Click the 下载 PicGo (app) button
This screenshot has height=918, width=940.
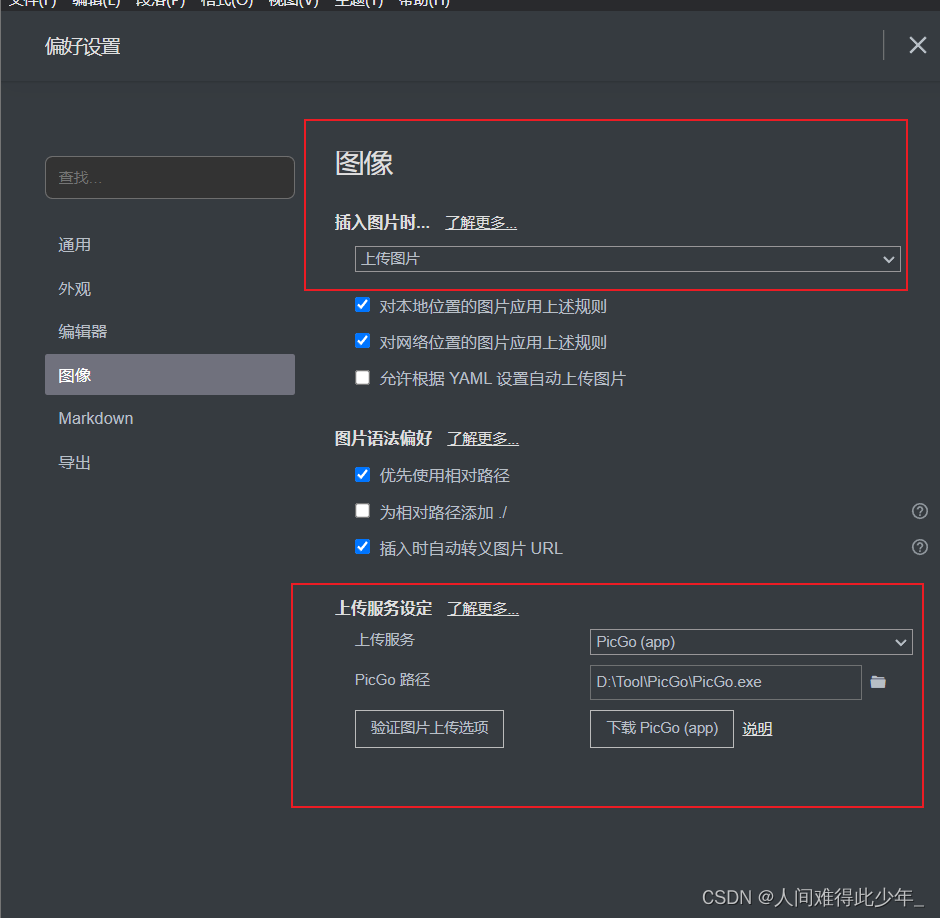[x=661, y=728]
